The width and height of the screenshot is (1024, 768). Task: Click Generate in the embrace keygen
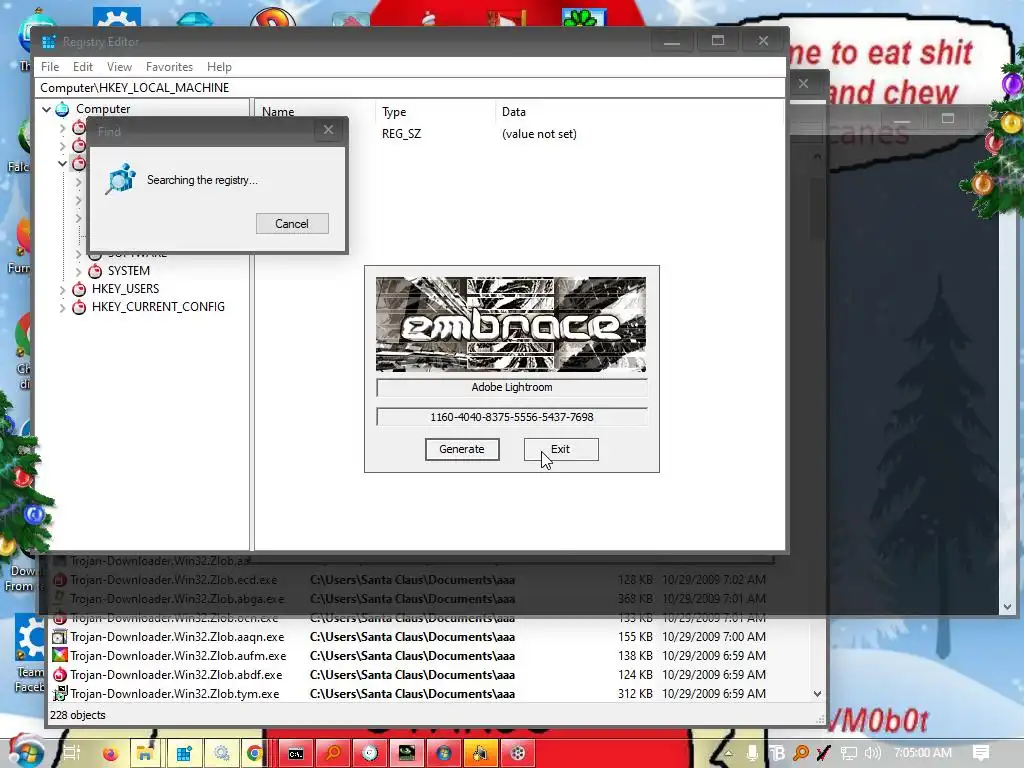(462, 449)
